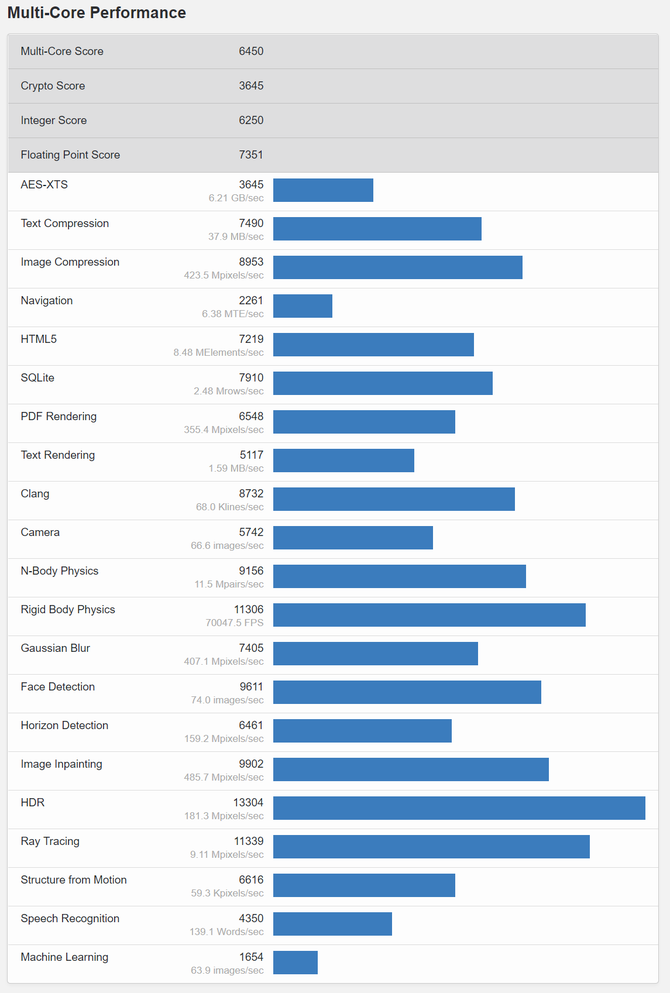
Task: Click the Face Detection score 9611
Action: pyautogui.click(x=251, y=686)
